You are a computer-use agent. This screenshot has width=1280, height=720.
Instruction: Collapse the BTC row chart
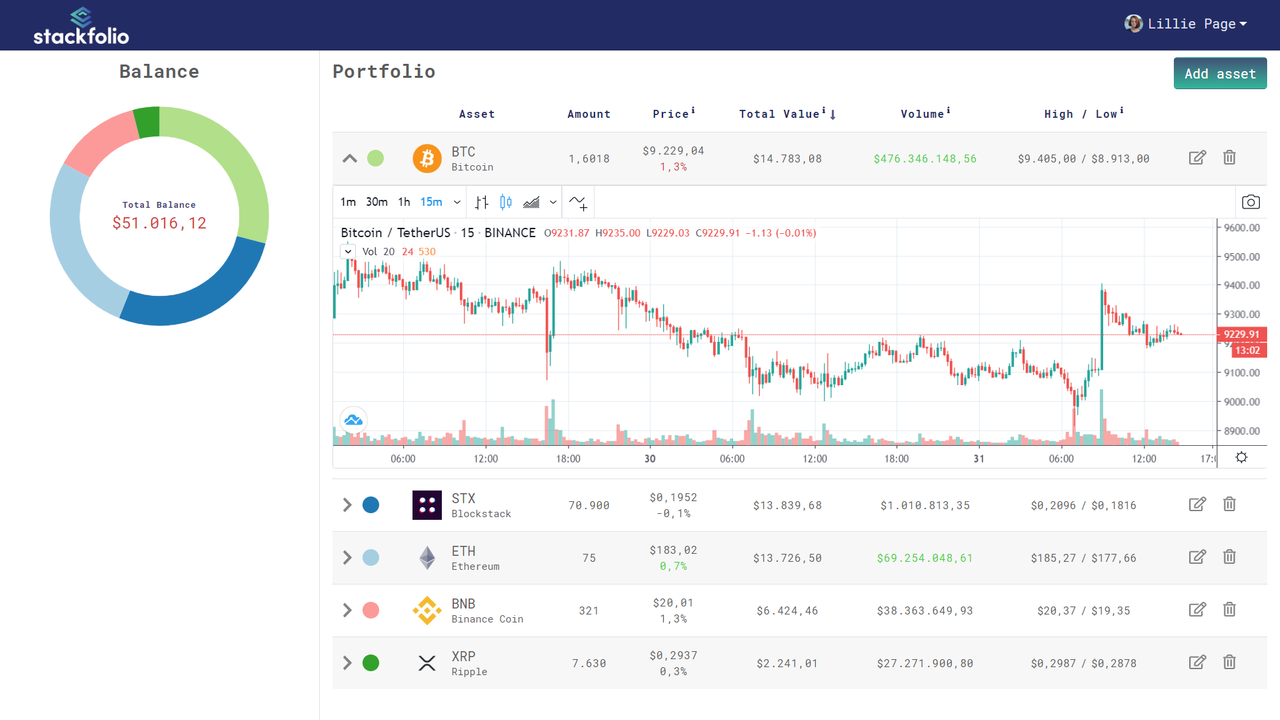pos(349,158)
